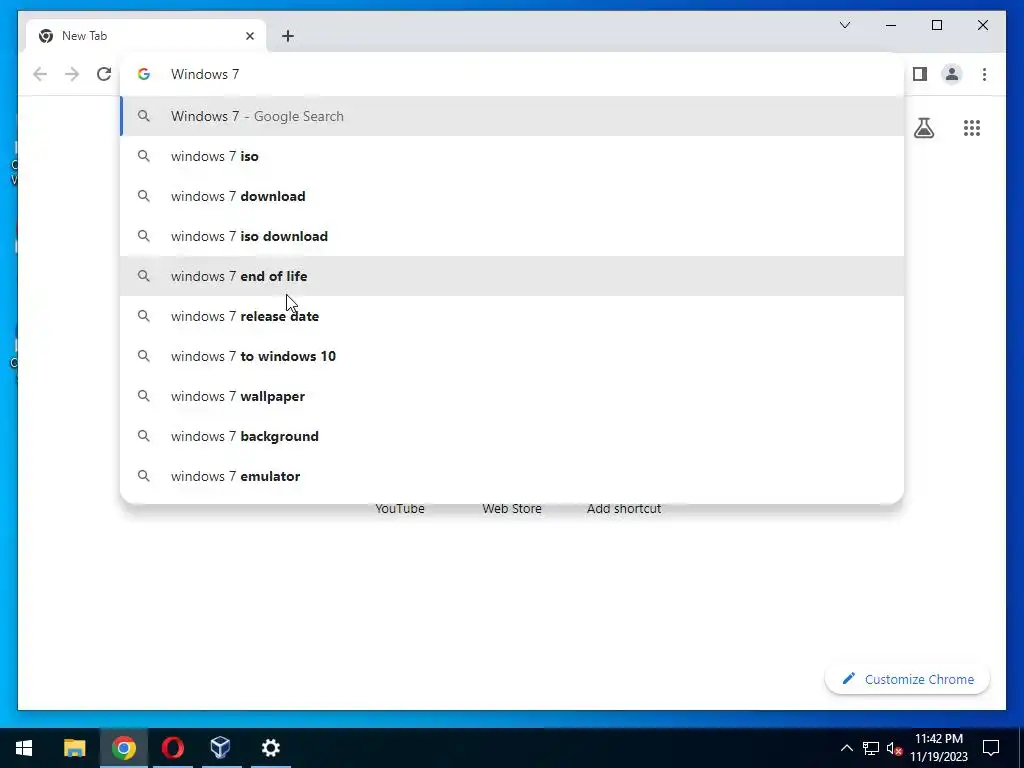Minimize the Chrome window

(x=891, y=25)
